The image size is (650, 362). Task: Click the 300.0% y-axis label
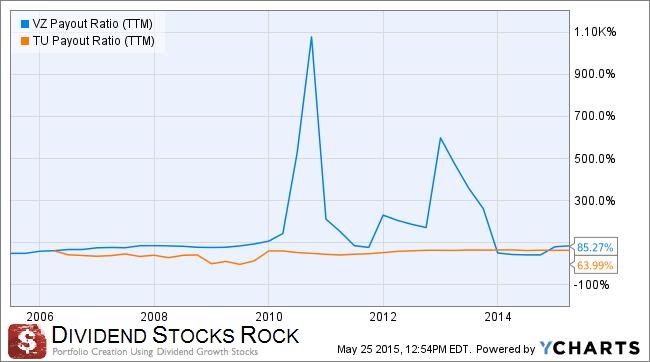[595, 201]
